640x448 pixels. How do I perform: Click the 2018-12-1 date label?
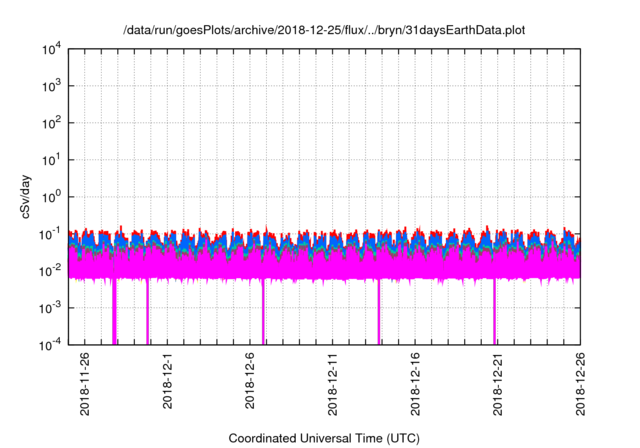point(167,381)
